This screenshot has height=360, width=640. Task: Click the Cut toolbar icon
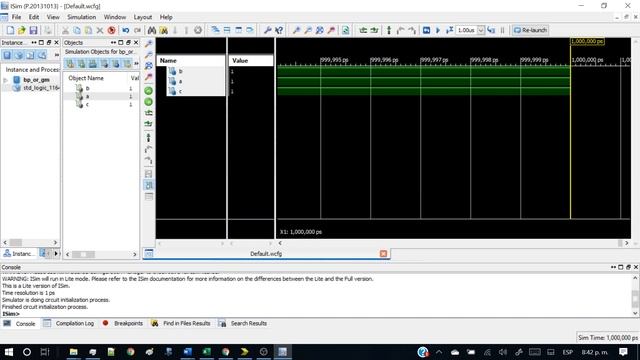[x=65, y=30]
